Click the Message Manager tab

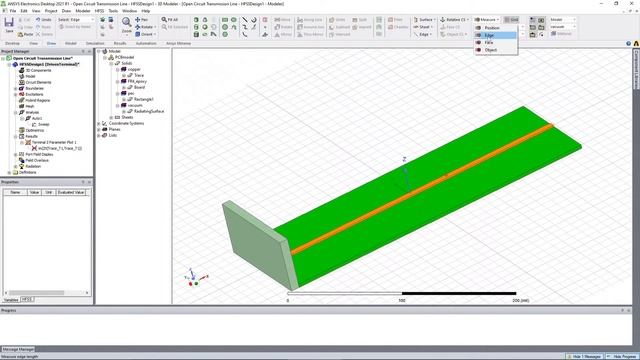18,350
